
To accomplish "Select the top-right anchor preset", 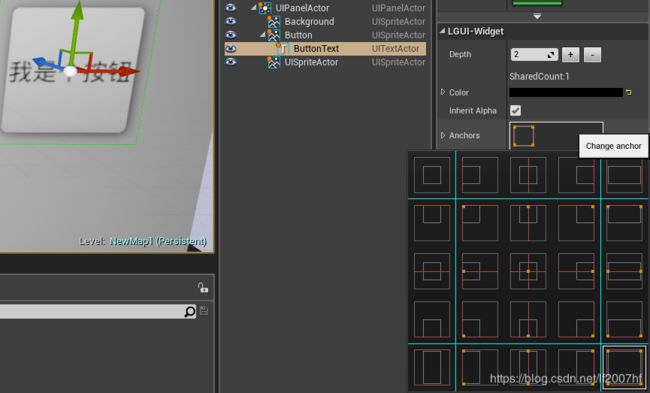I will pos(576,223).
